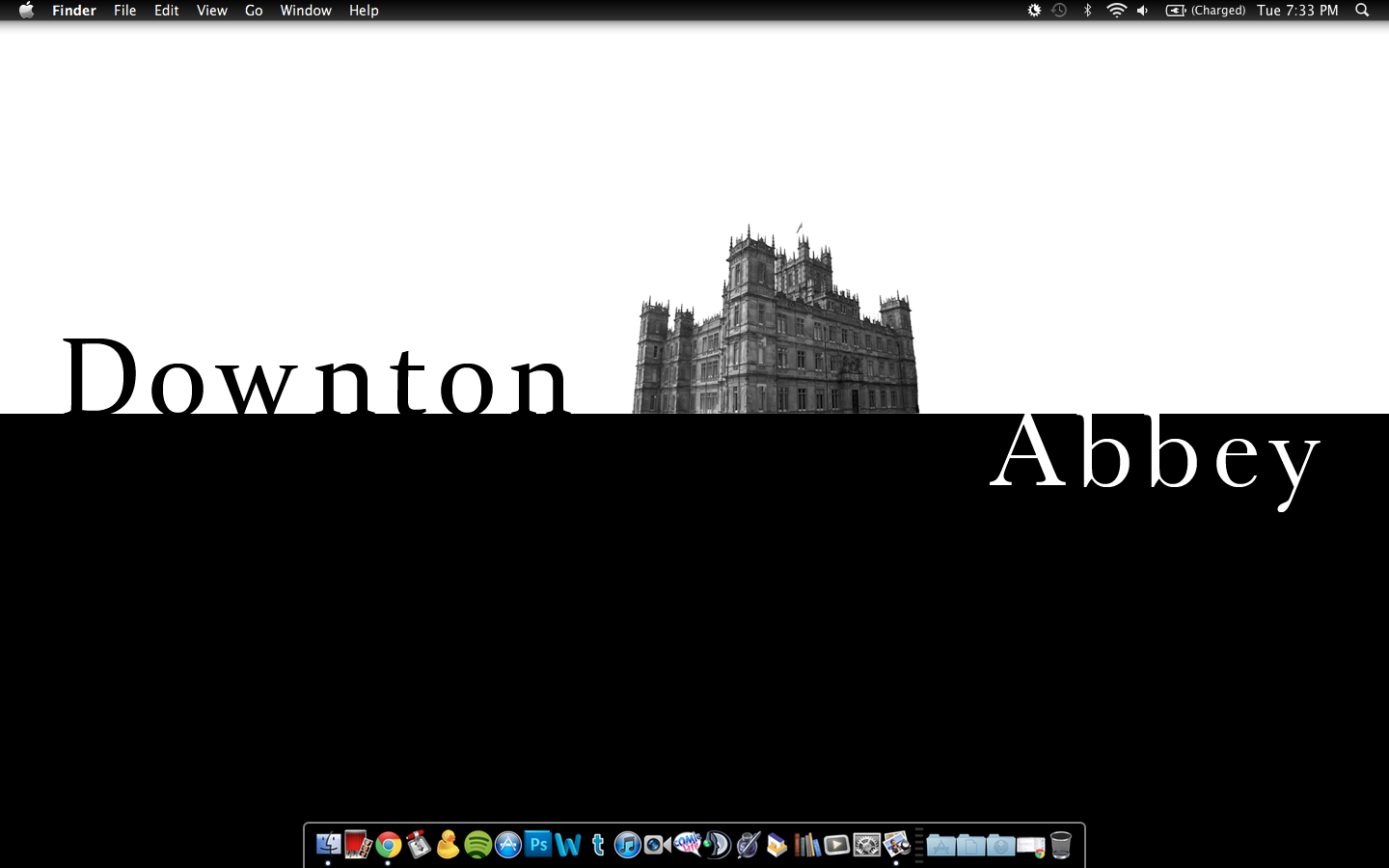Click the minimized Chrome window in dock
Image resolution: width=1389 pixels, height=868 pixels.
tap(1030, 846)
